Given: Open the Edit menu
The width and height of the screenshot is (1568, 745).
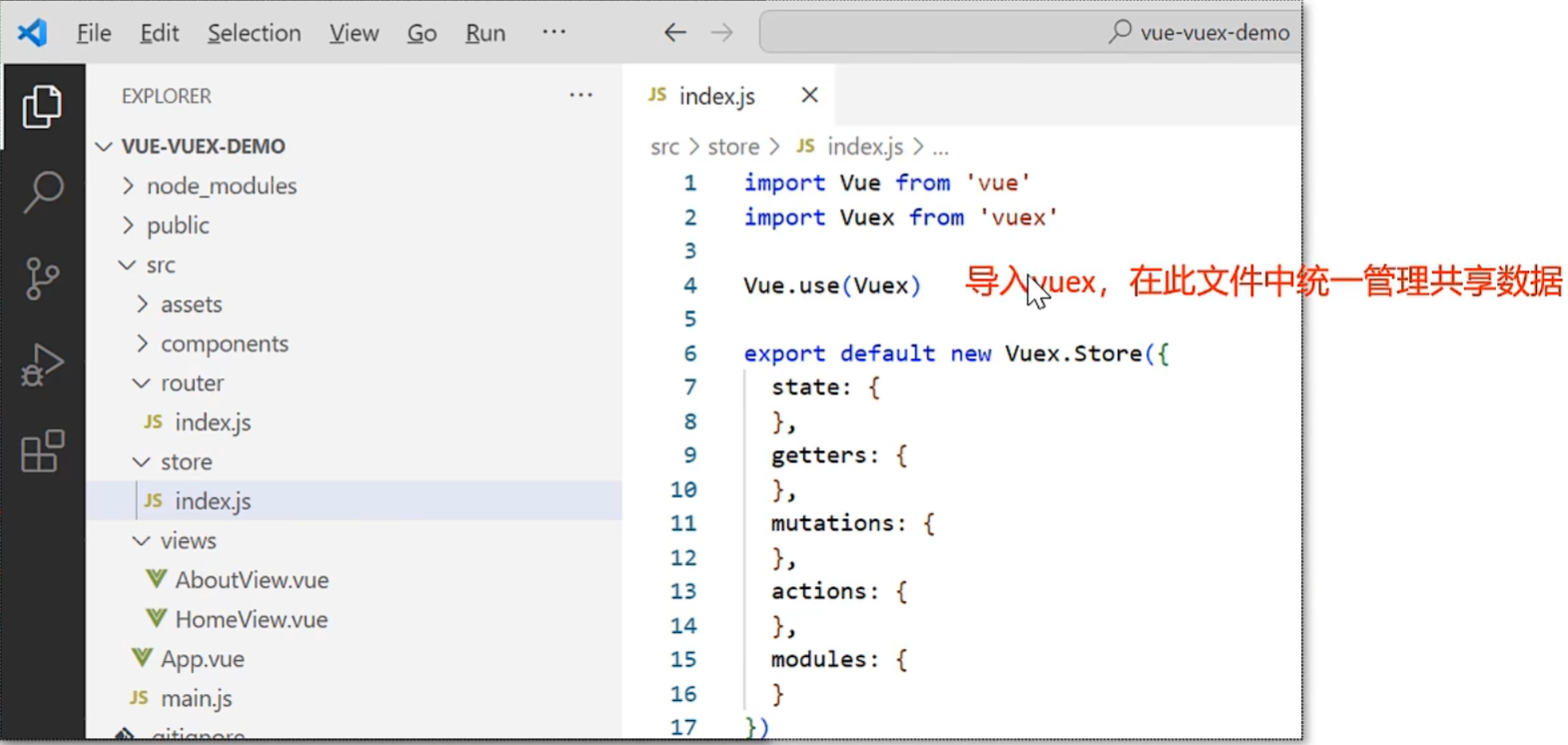Looking at the screenshot, I should coord(159,33).
